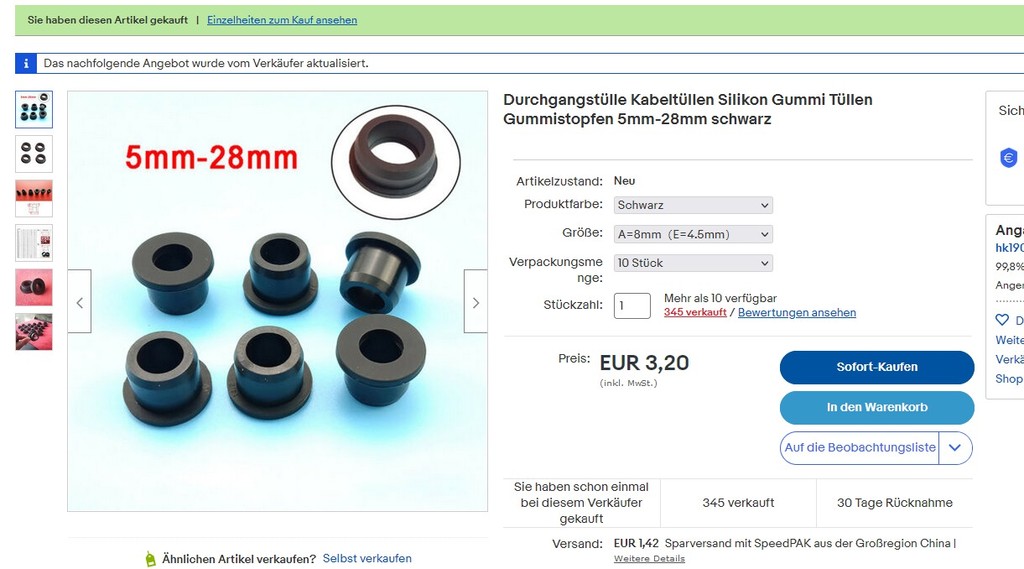Click the heart icon to save seller

pyautogui.click(x=1002, y=320)
